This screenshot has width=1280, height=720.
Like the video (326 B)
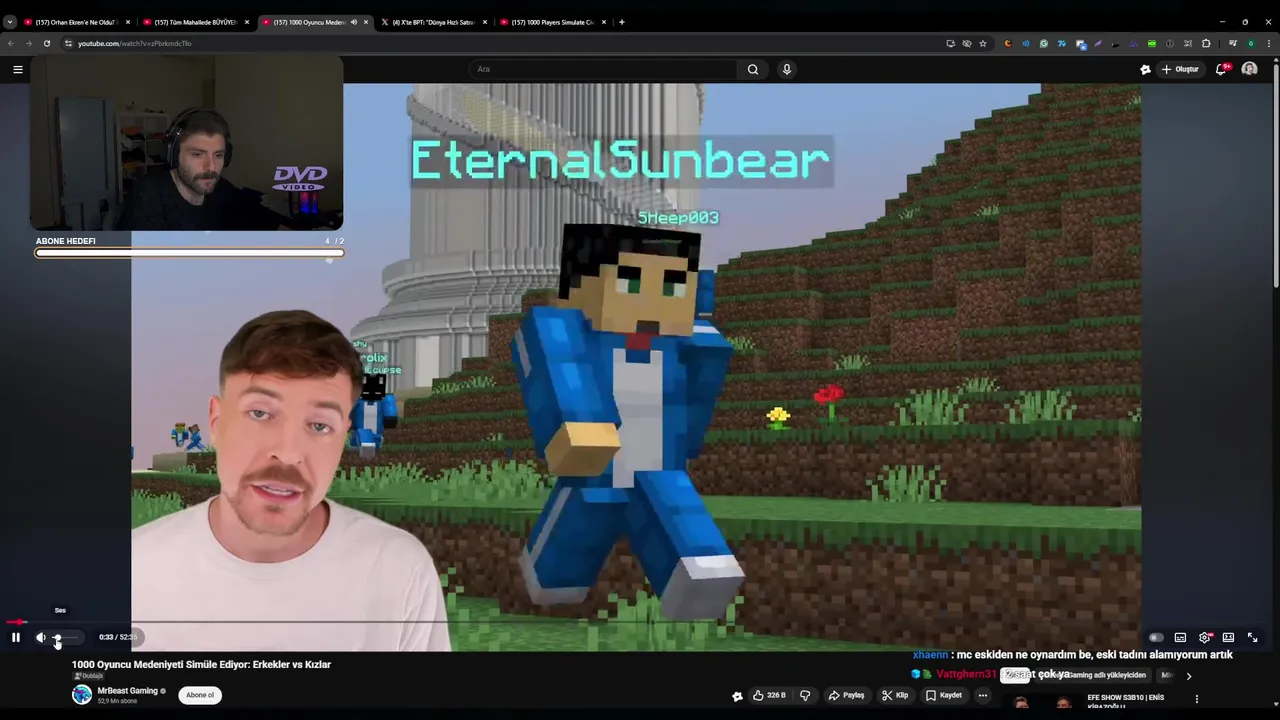(770, 695)
